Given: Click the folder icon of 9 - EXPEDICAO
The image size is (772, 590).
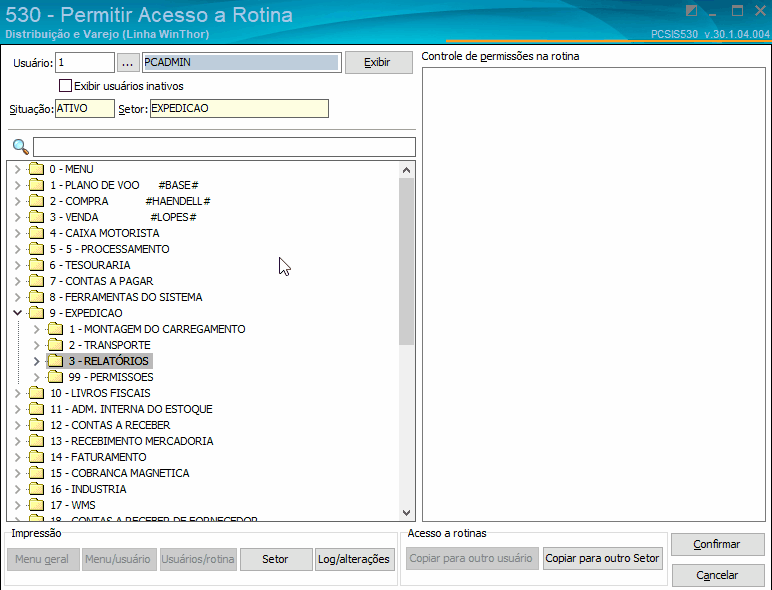Looking at the screenshot, I should (x=36, y=313).
